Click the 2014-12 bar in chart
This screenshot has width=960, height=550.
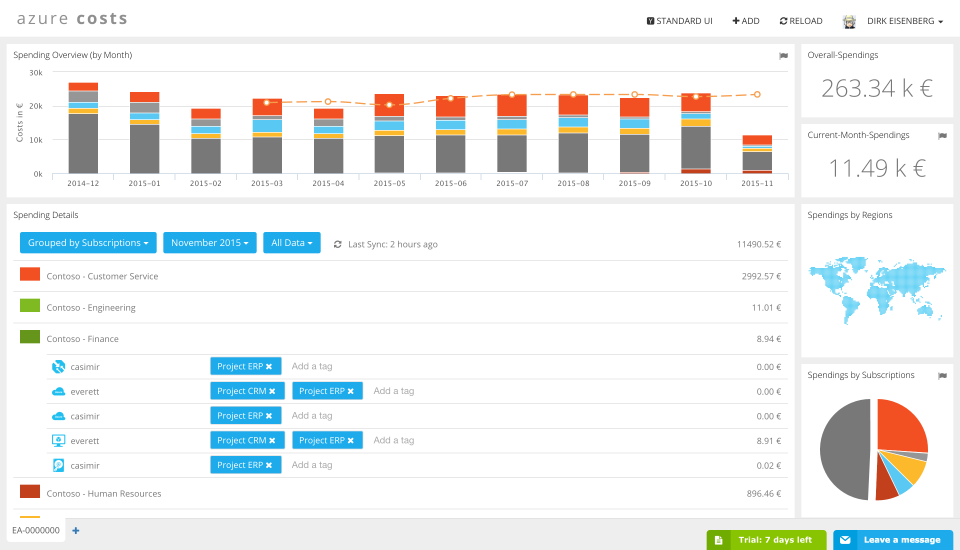83,128
